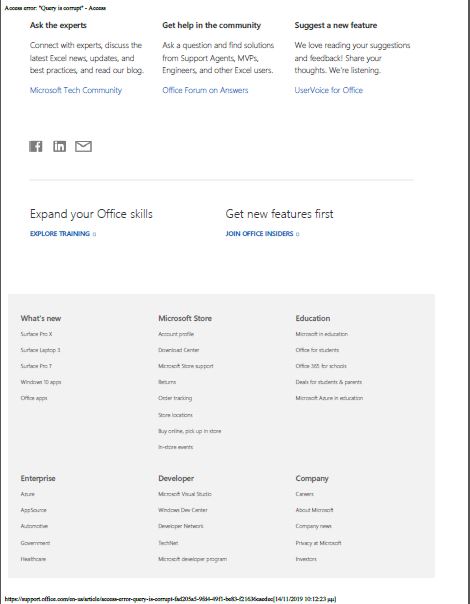Open the Microsoft developer program link
Screen dimensions: 470x604
pos(193,559)
